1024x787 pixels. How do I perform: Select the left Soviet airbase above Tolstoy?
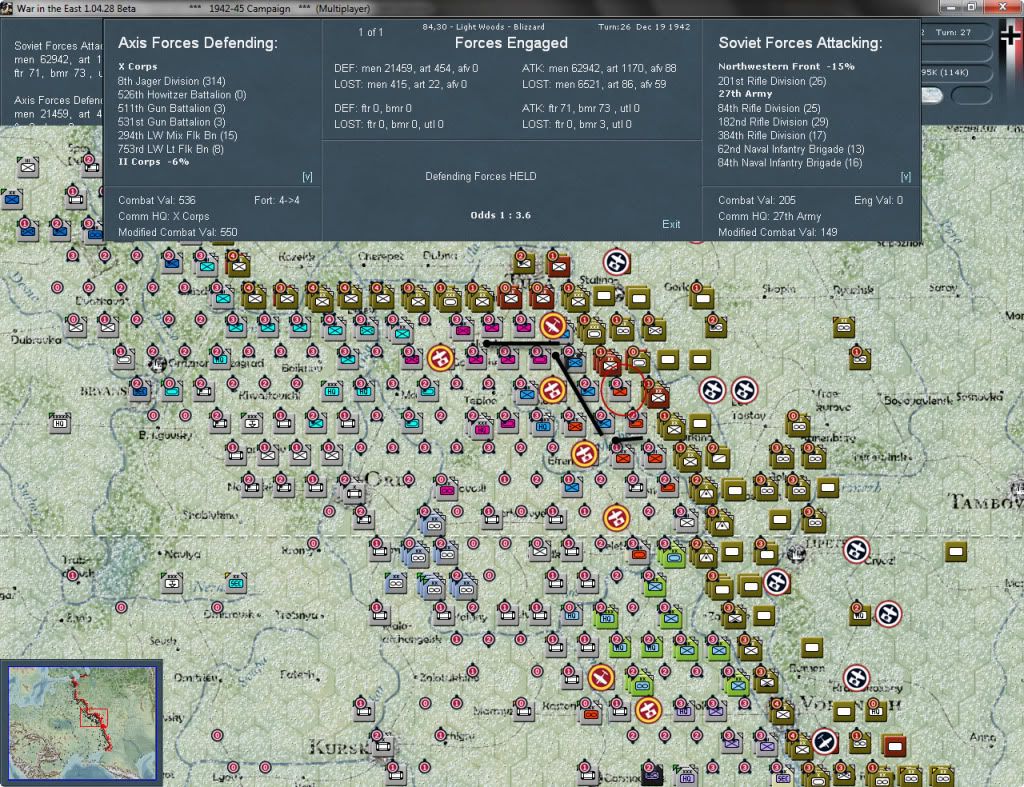tap(712, 391)
